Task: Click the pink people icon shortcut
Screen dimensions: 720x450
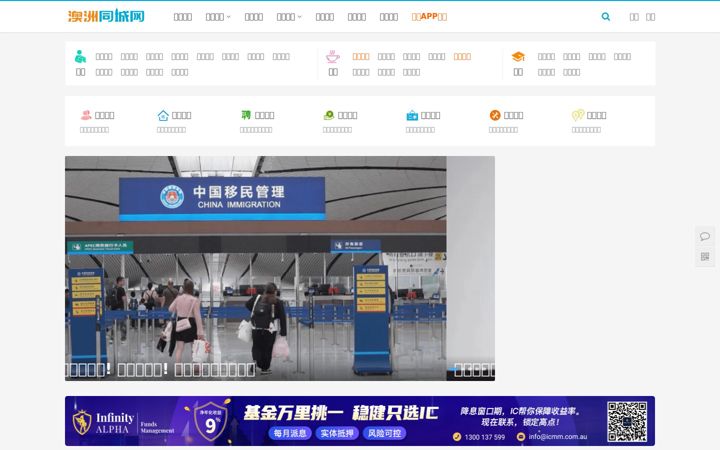Action: coord(86,115)
